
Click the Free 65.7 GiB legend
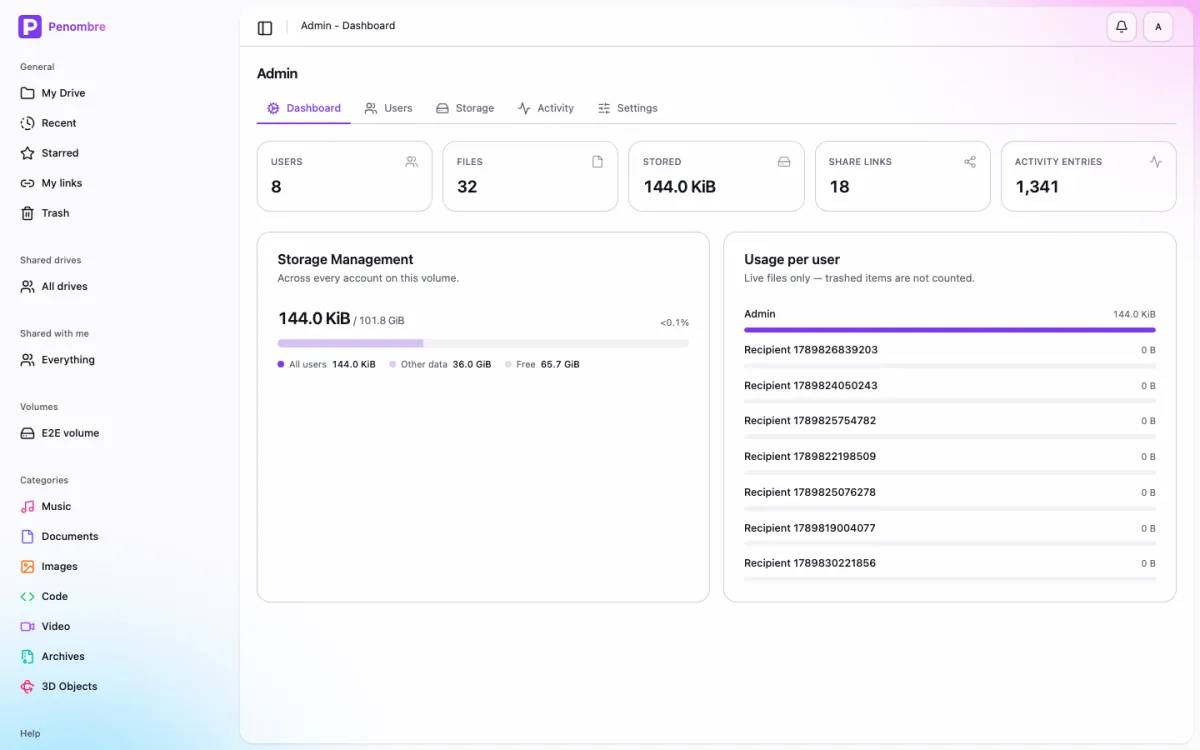pos(543,365)
